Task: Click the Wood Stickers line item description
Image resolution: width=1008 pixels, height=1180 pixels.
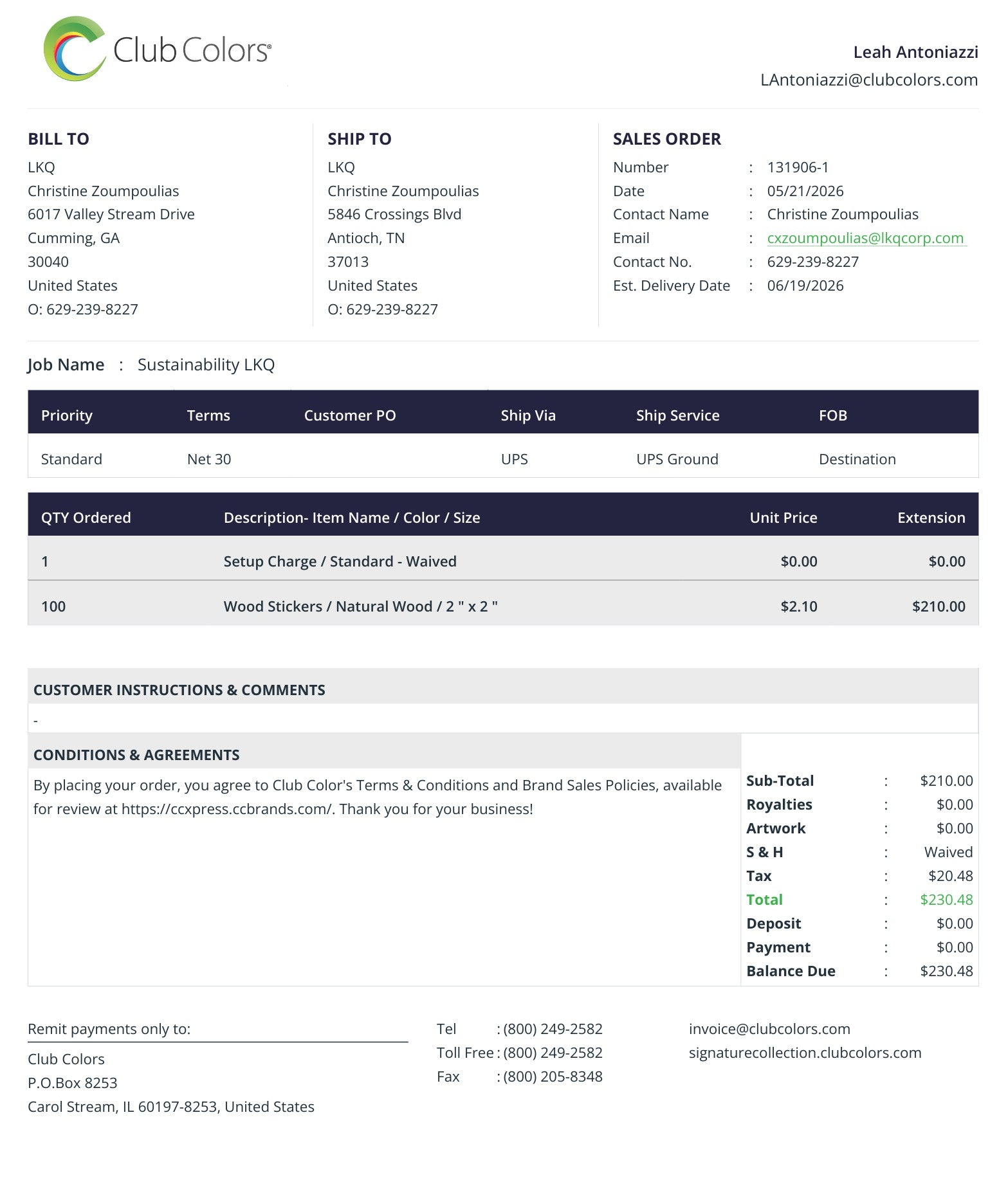Action: point(361,606)
